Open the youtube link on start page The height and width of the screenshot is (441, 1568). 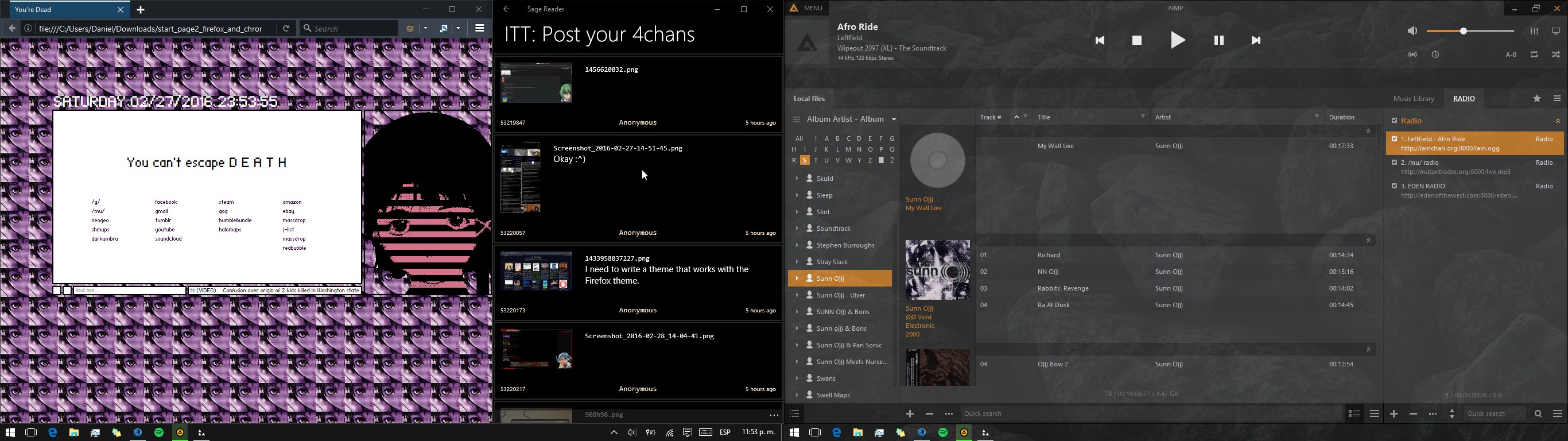tap(165, 230)
